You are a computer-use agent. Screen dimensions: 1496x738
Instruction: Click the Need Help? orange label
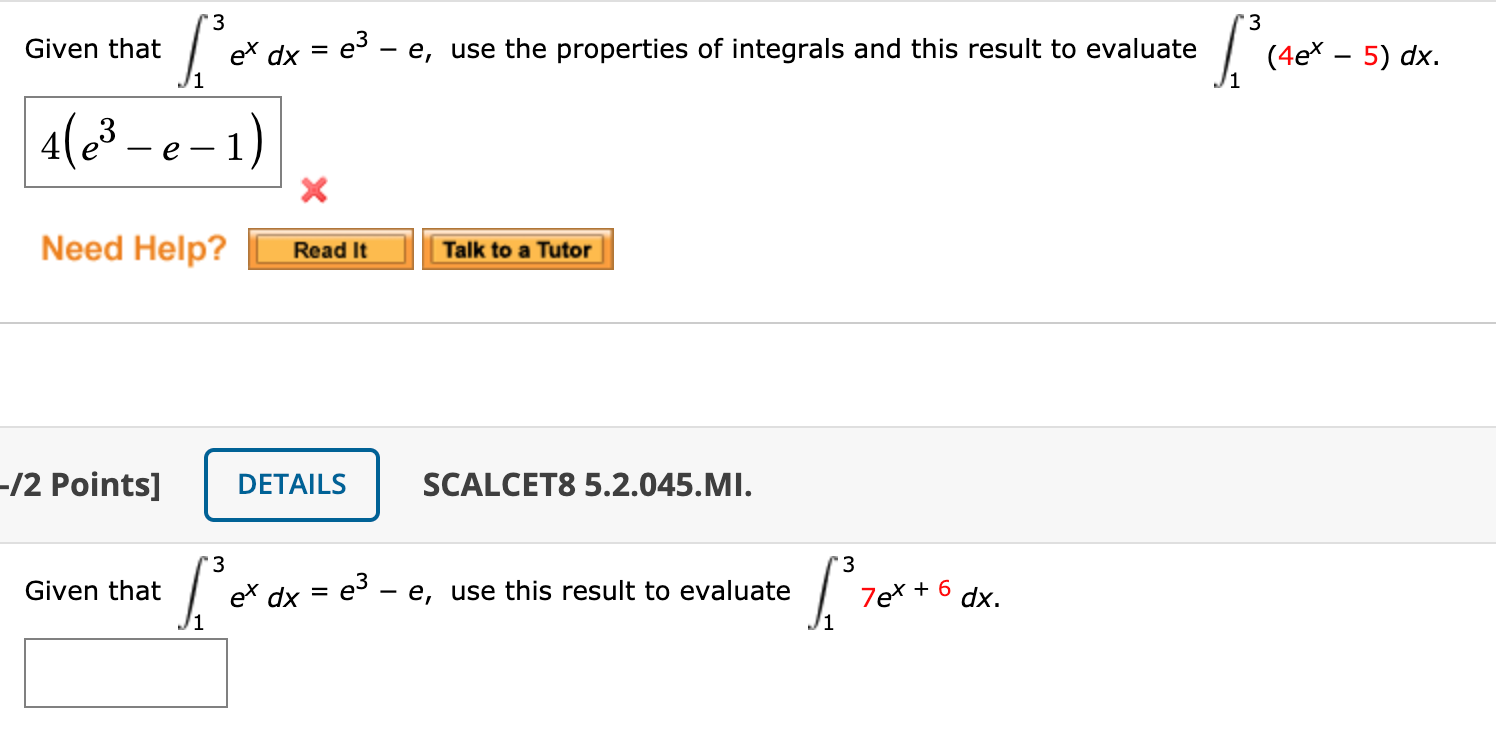pyautogui.click(x=133, y=248)
